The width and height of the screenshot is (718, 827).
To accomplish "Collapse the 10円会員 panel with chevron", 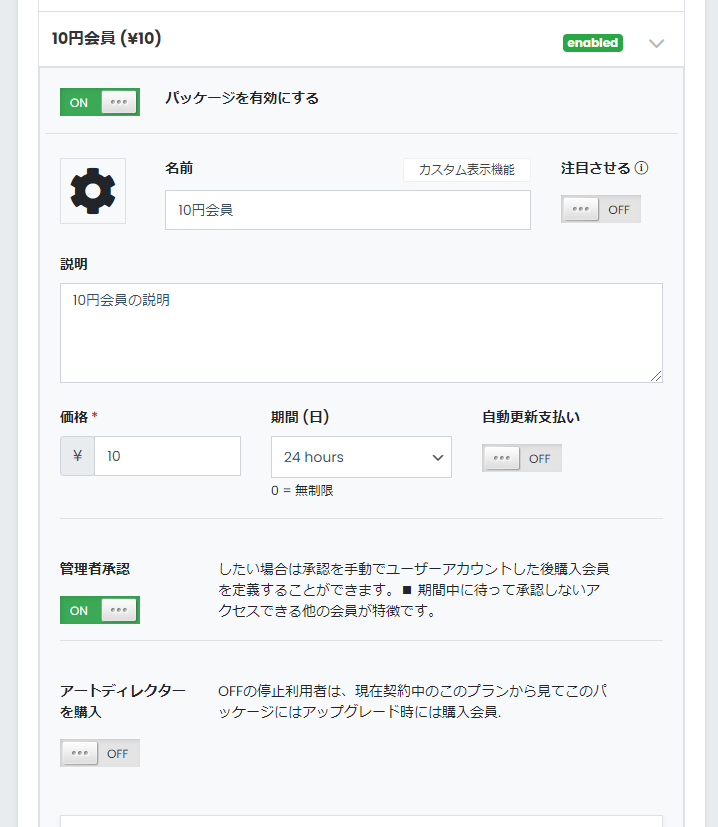I will coord(656,43).
